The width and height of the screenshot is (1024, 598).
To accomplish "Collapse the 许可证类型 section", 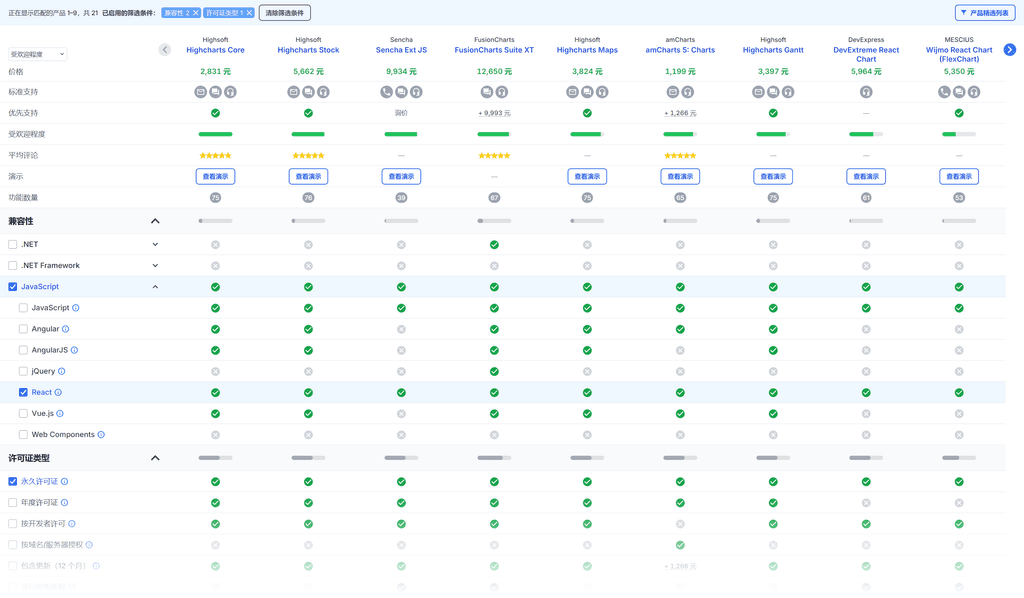I will pyautogui.click(x=155, y=458).
